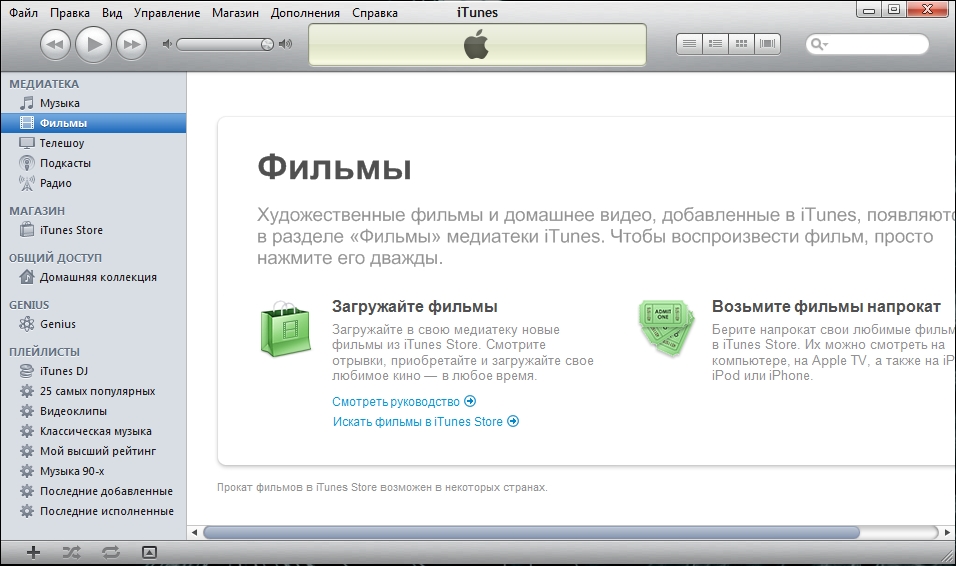The width and height of the screenshot is (956, 566).
Task: Open the Правка menu
Action: coord(70,13)
